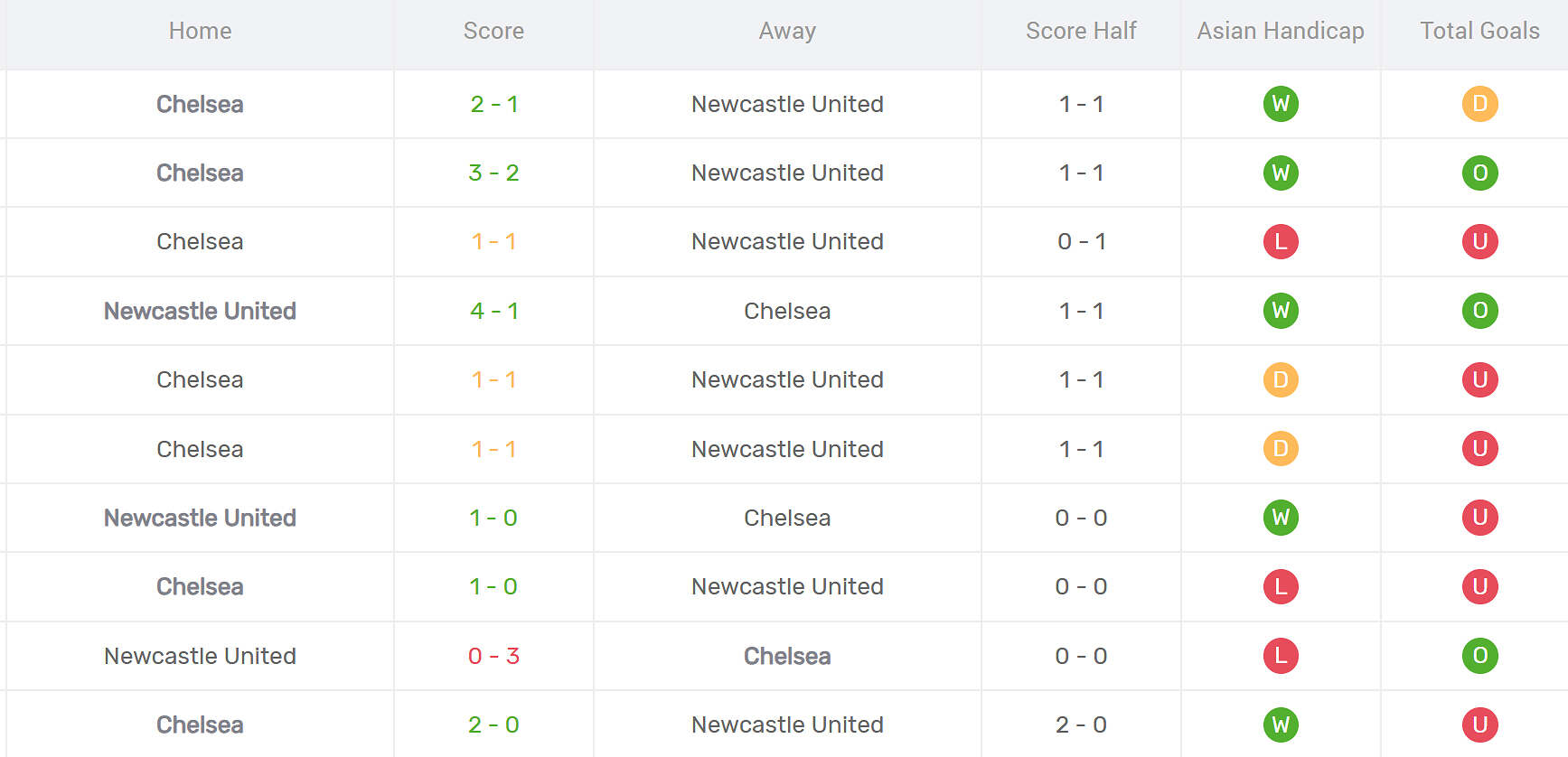Click the green O badge in the 4 - 1 row
This screenshot has height=757, width=1568.
[x=1479, y=311]
